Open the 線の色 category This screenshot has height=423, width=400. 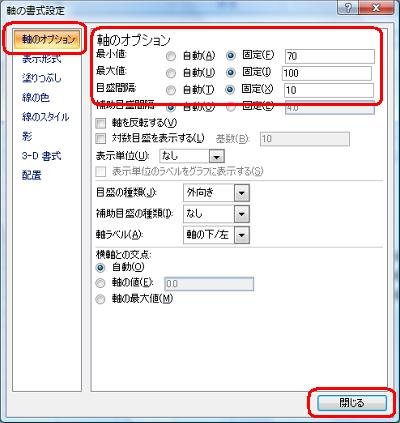point(36,97)
